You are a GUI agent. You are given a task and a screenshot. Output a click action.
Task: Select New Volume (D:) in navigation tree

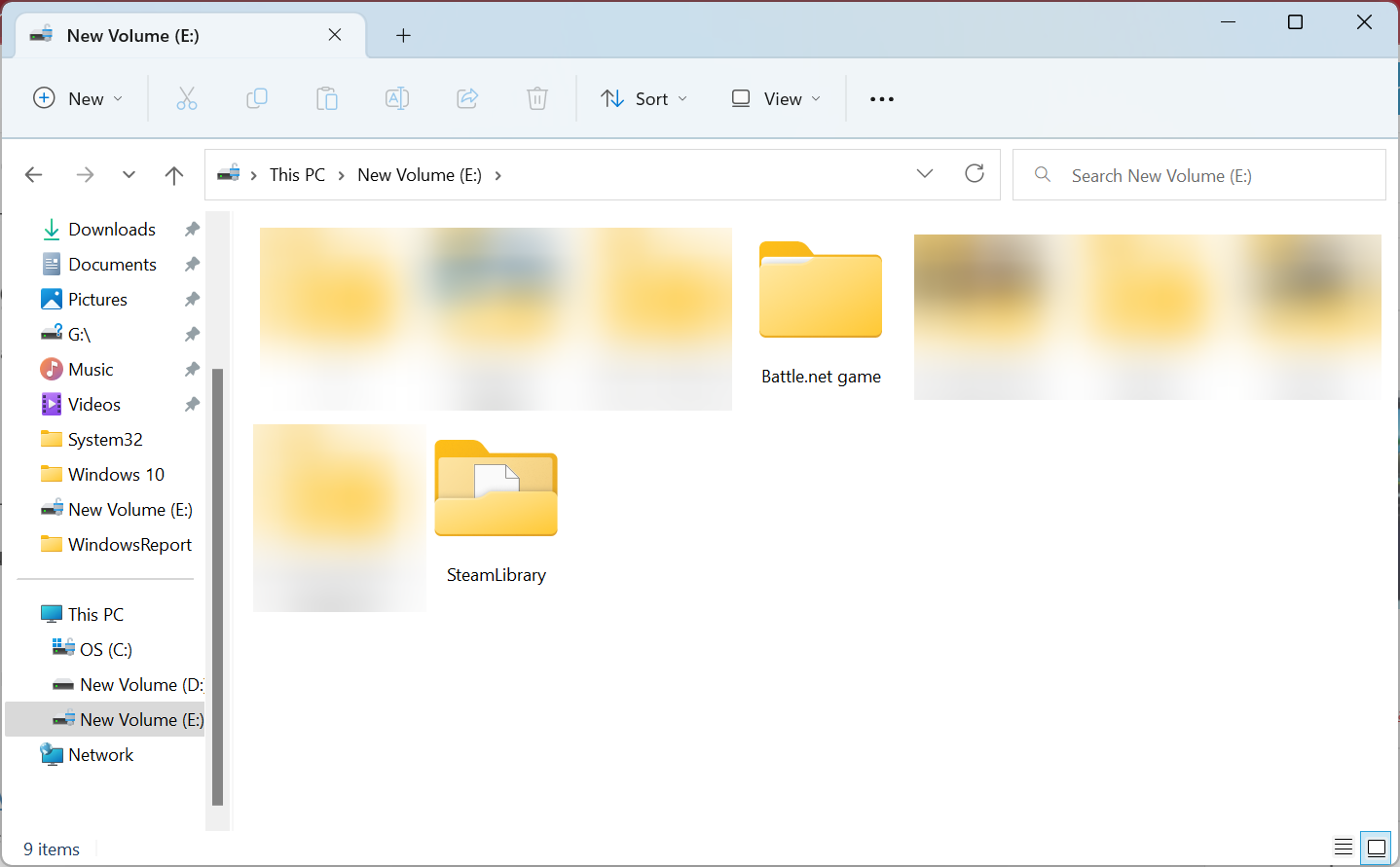(x=141, y=685)
